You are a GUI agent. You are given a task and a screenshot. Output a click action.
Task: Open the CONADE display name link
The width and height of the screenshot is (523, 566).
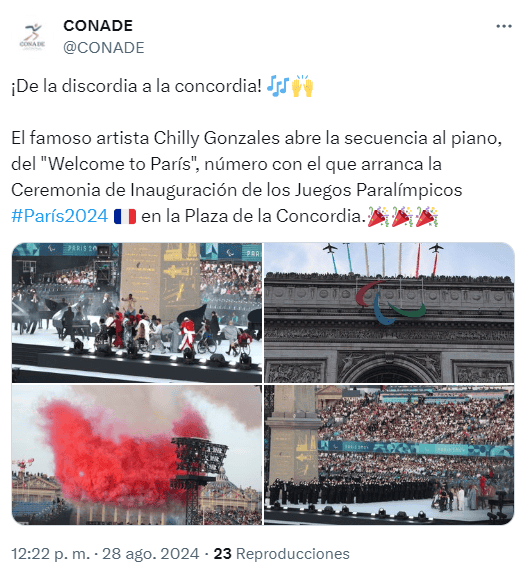98,26
